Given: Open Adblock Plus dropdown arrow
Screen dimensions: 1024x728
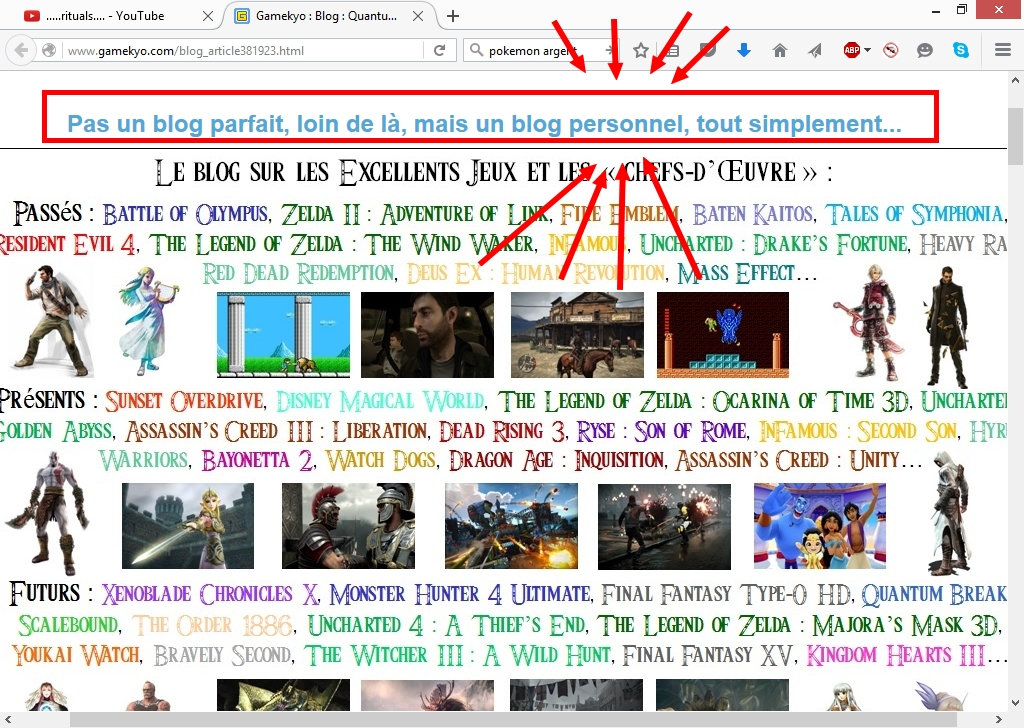Looking at the screenshot, I should (x=867, y=50).
